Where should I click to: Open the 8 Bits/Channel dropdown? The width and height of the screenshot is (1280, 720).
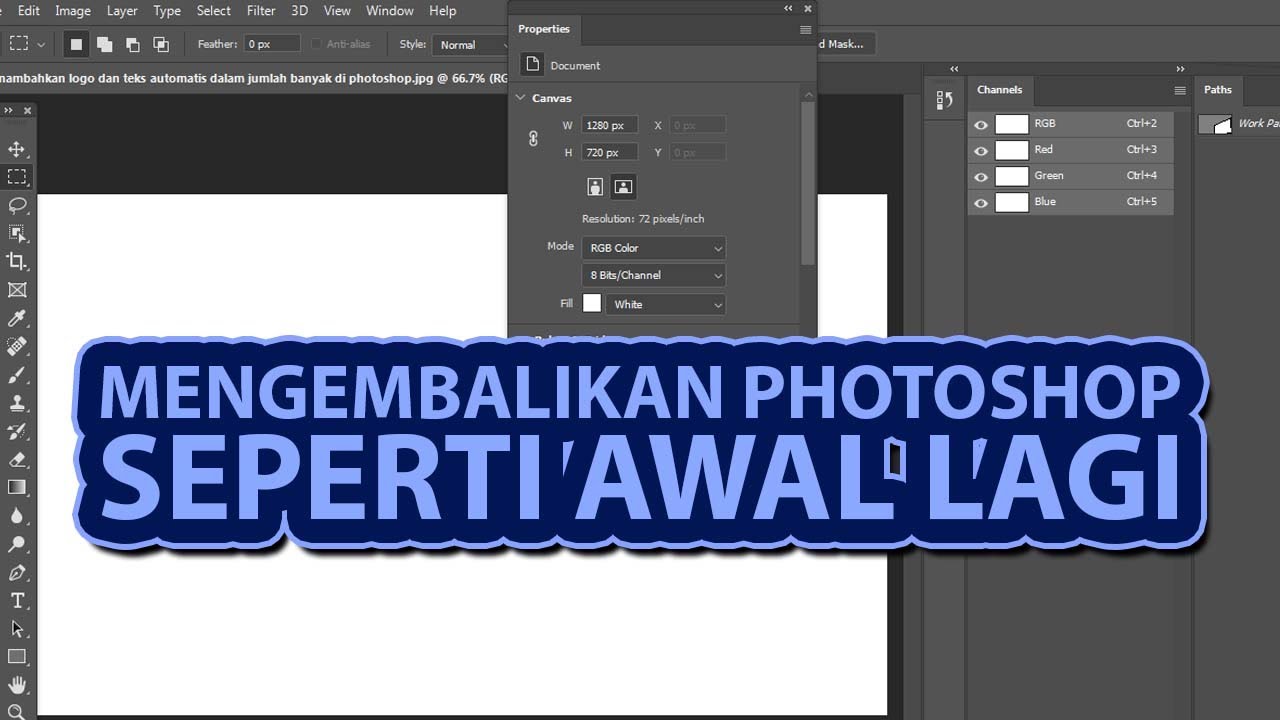click(x=654, y=275)
